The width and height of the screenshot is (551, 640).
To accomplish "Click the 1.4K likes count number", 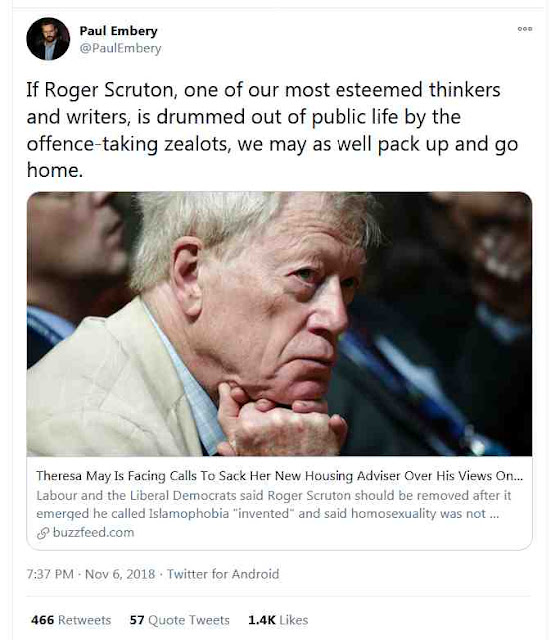I will click(262, 620).
